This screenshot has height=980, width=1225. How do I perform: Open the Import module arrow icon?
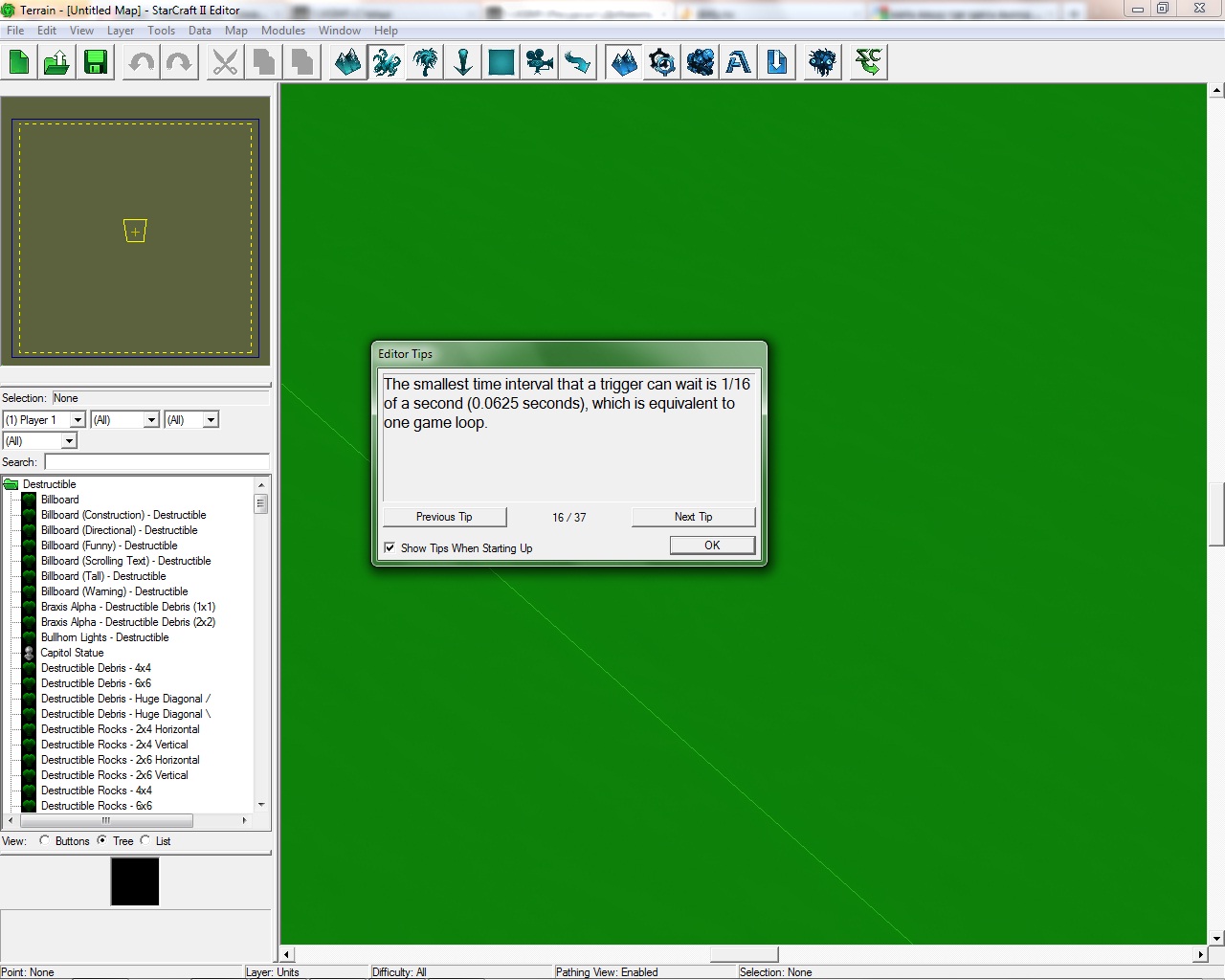click(777, 63)
